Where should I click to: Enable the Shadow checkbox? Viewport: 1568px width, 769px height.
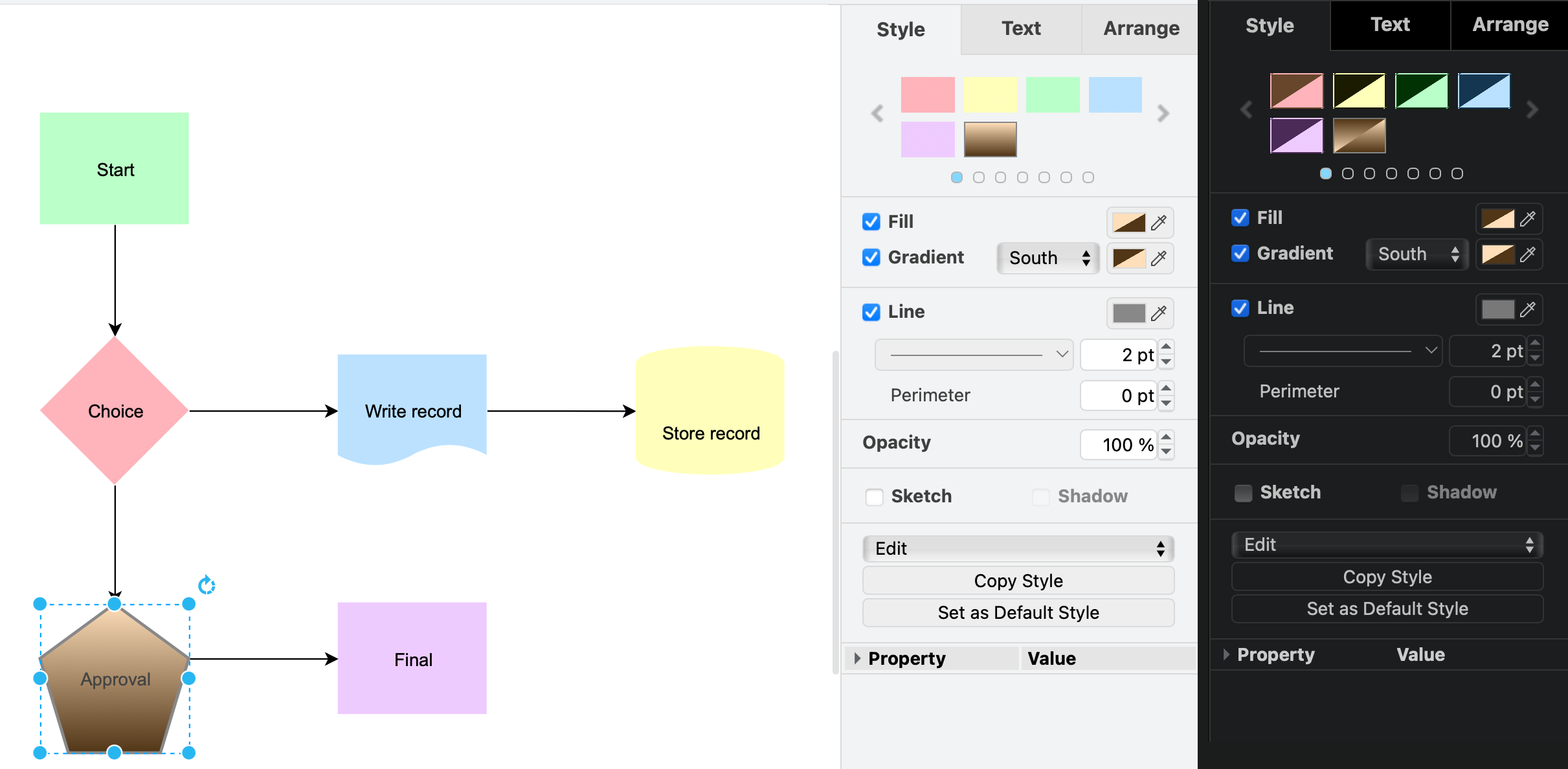1040,496
